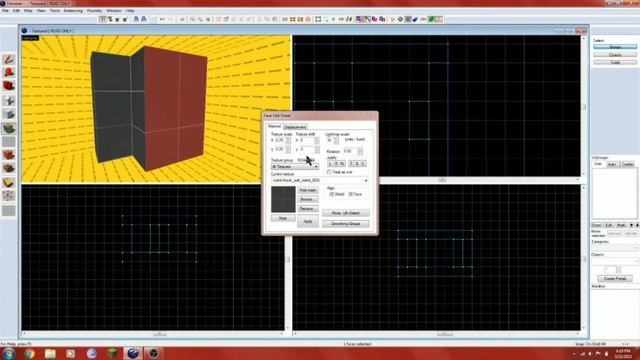The height and width of the screenshot is (360, 640).
Task: Click the Undo arrow in toolbar
Action: (x=162, y=19)
